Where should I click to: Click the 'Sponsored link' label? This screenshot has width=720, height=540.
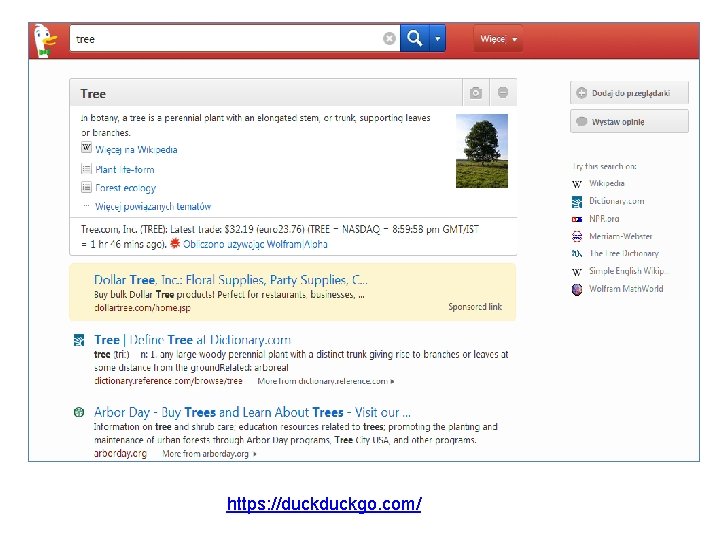pos(475,307)
